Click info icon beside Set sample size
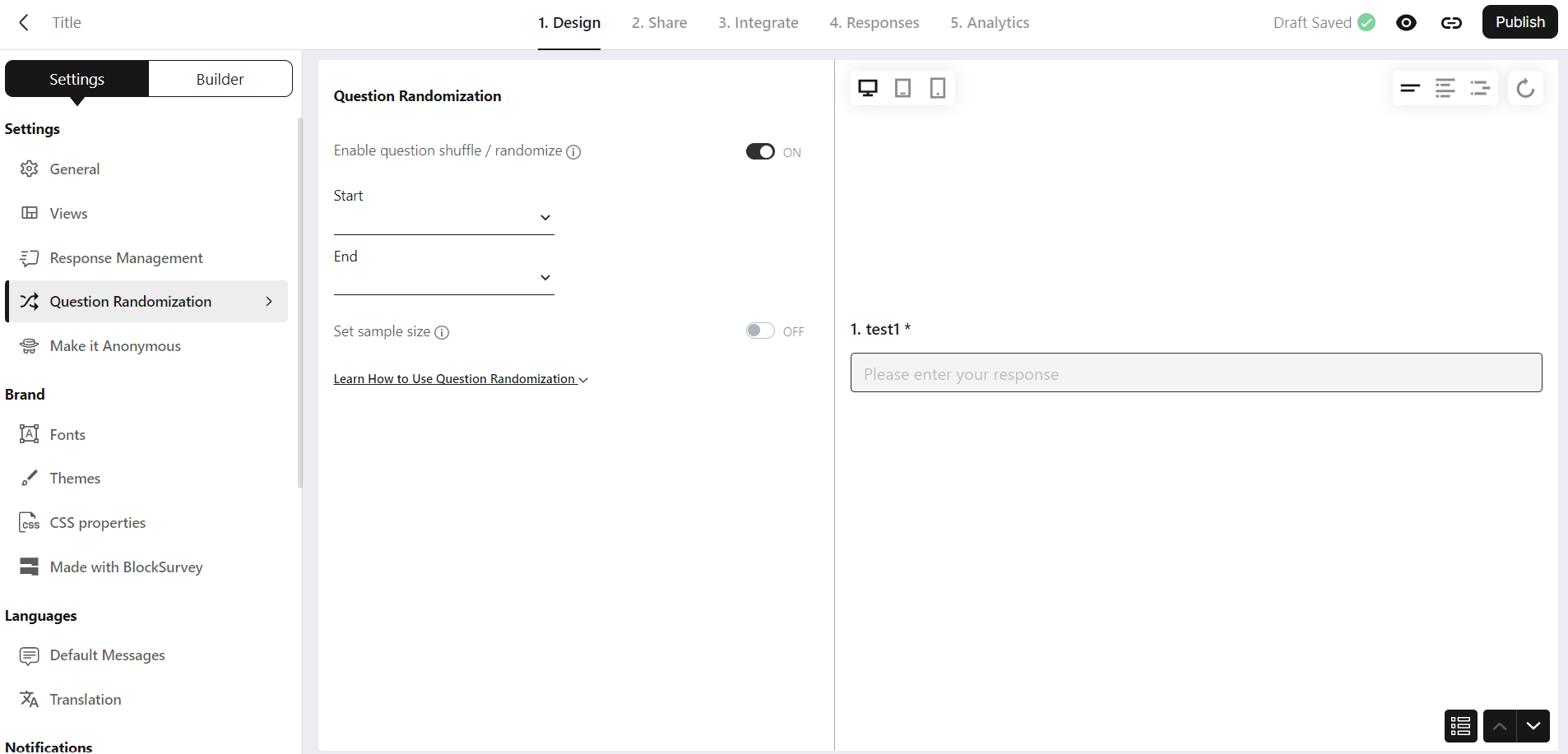The height and width of the screenshot is (754, 1568). 442,332
